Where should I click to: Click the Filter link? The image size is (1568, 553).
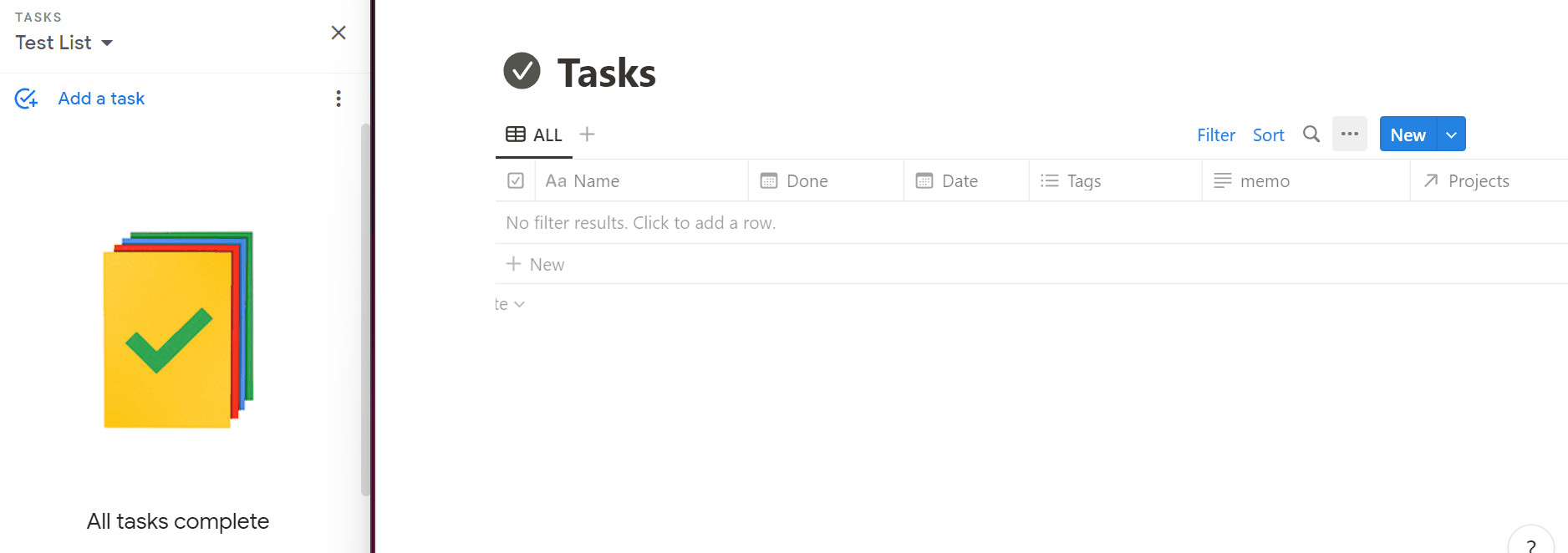[1215, 134]
